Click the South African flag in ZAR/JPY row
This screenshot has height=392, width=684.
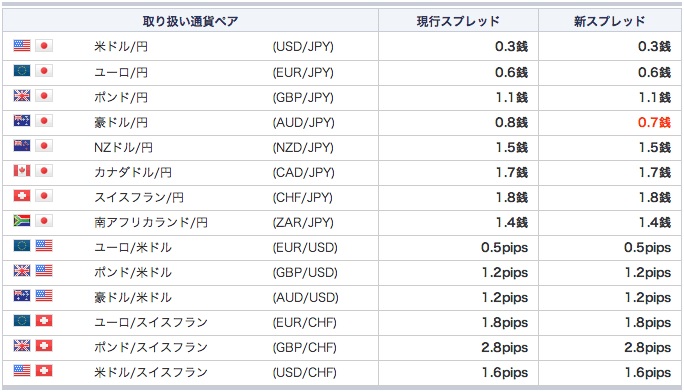pos(22,221)
